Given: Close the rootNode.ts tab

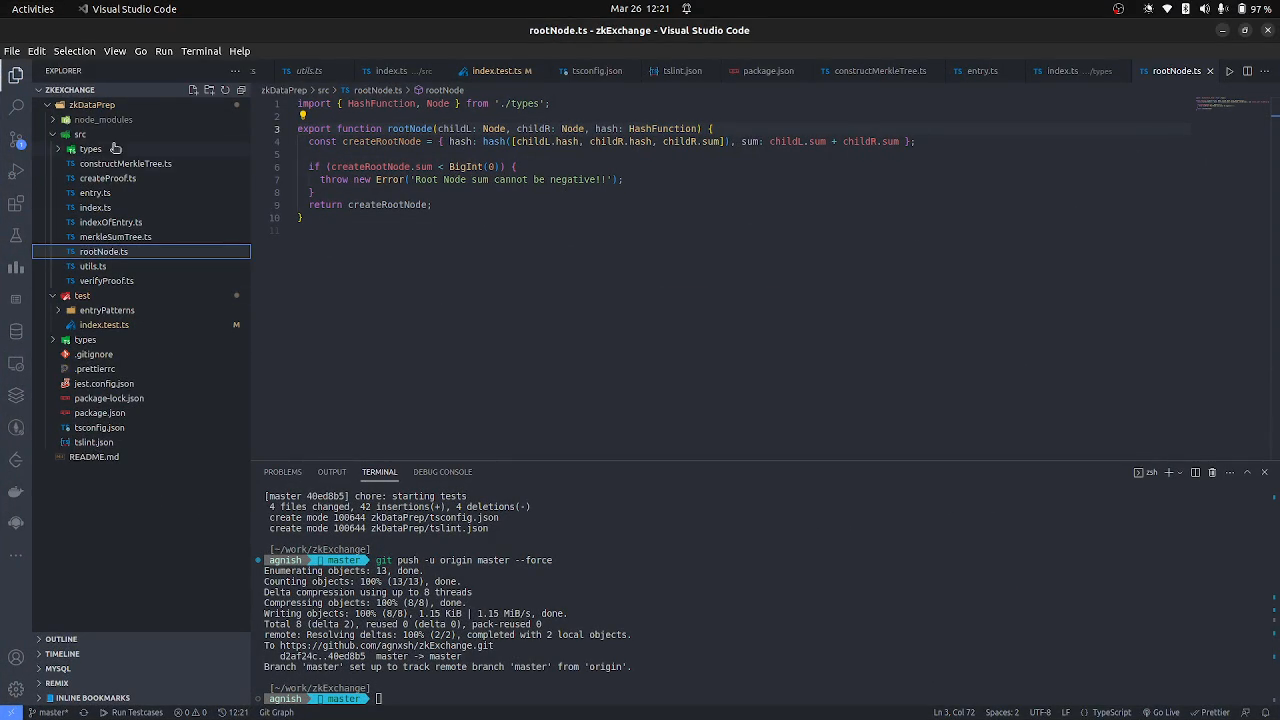Looking at the screenshot, I should [x=1210, y=71].
